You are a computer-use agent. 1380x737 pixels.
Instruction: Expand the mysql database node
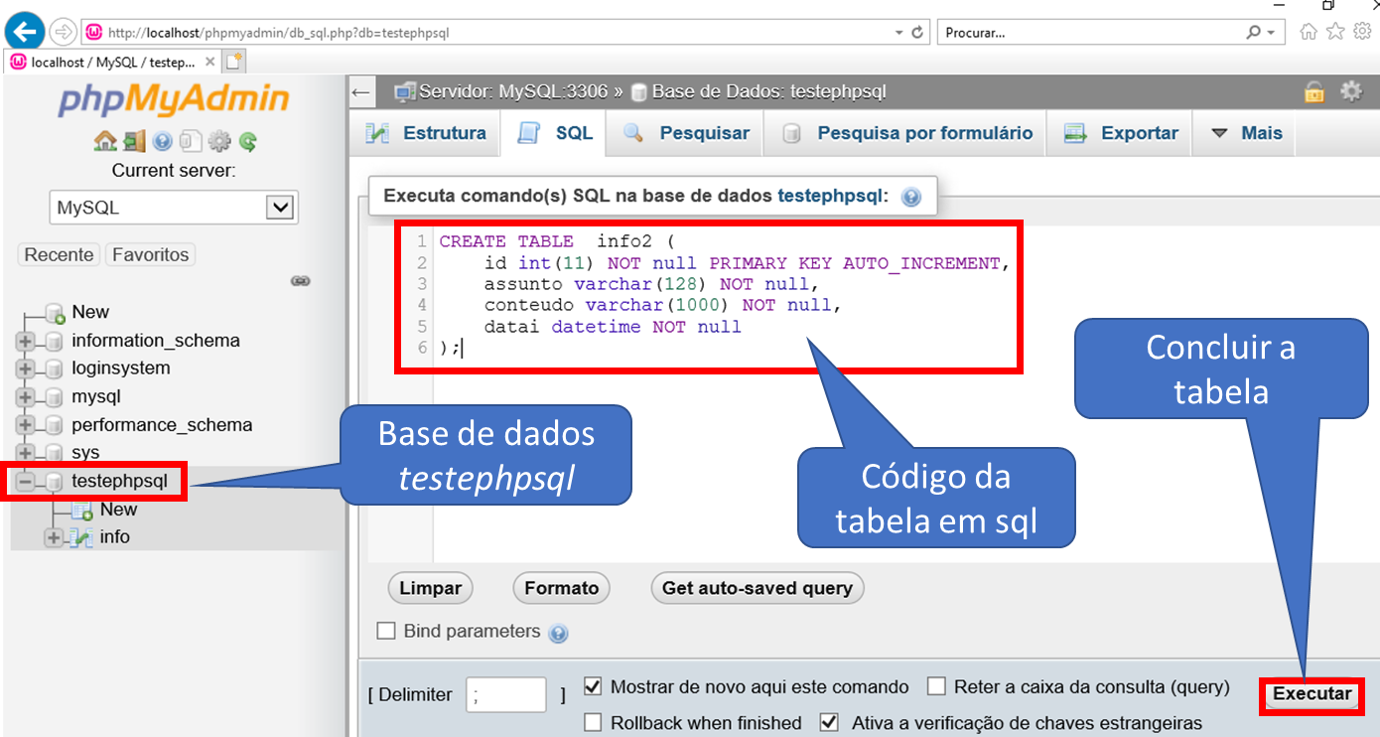coord(25,397)
